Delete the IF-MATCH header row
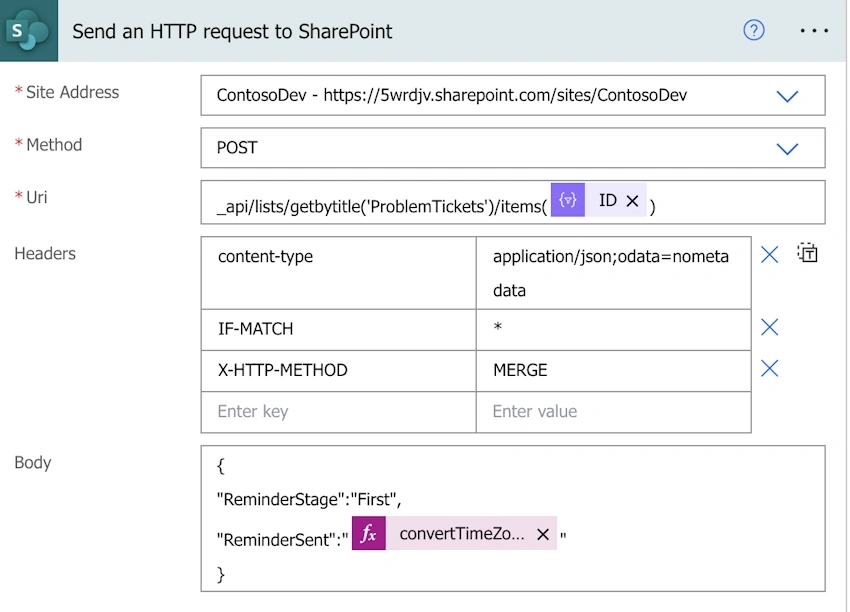 click(769, 327)
